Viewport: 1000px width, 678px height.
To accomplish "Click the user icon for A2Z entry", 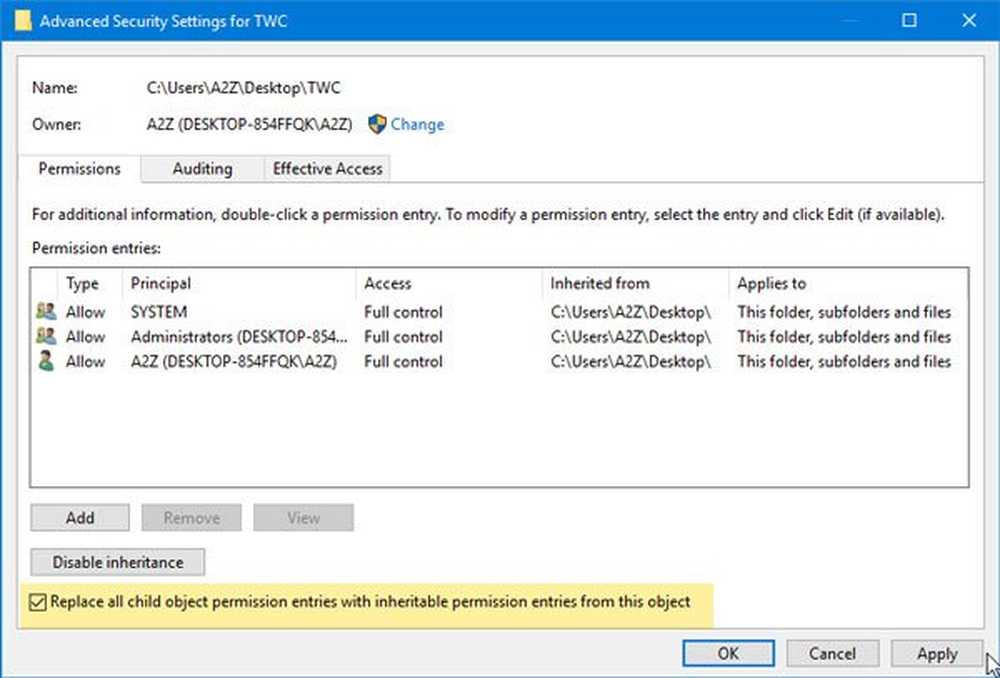I will (44, 362).
